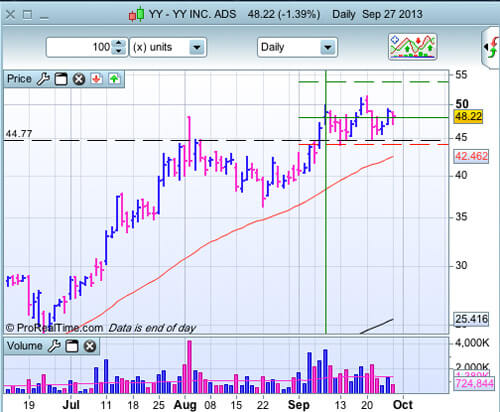Remove the Volume panel with X icon

tap(90, 346)
